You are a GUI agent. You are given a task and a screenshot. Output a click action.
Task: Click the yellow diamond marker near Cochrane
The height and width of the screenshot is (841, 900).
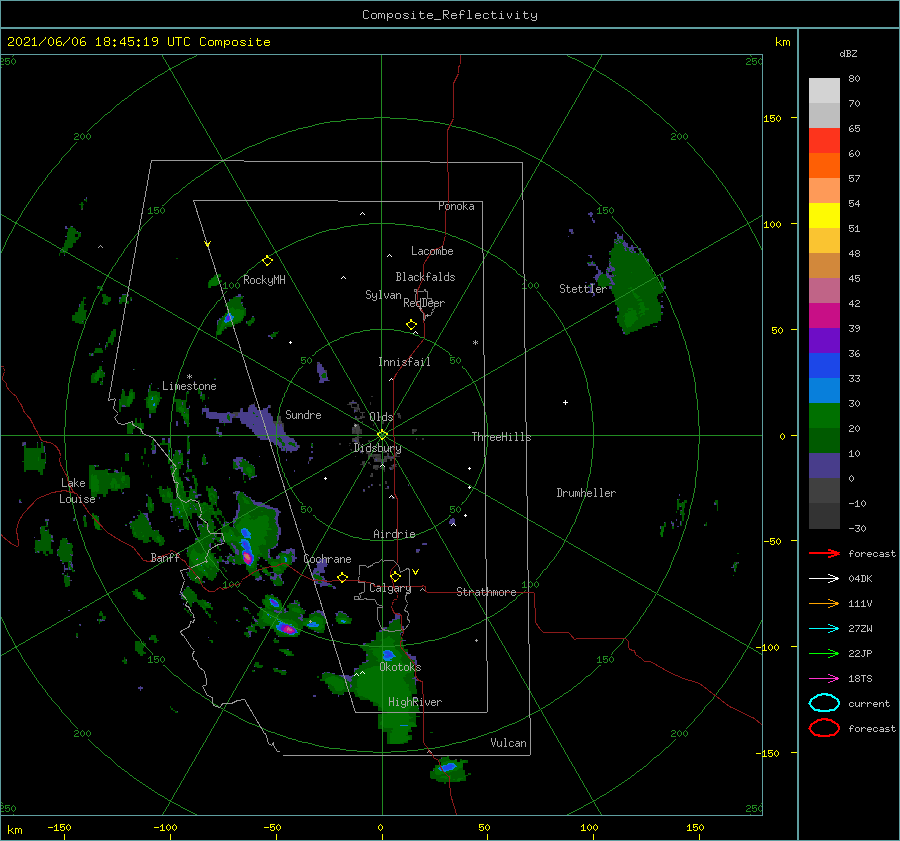(342, 577)
